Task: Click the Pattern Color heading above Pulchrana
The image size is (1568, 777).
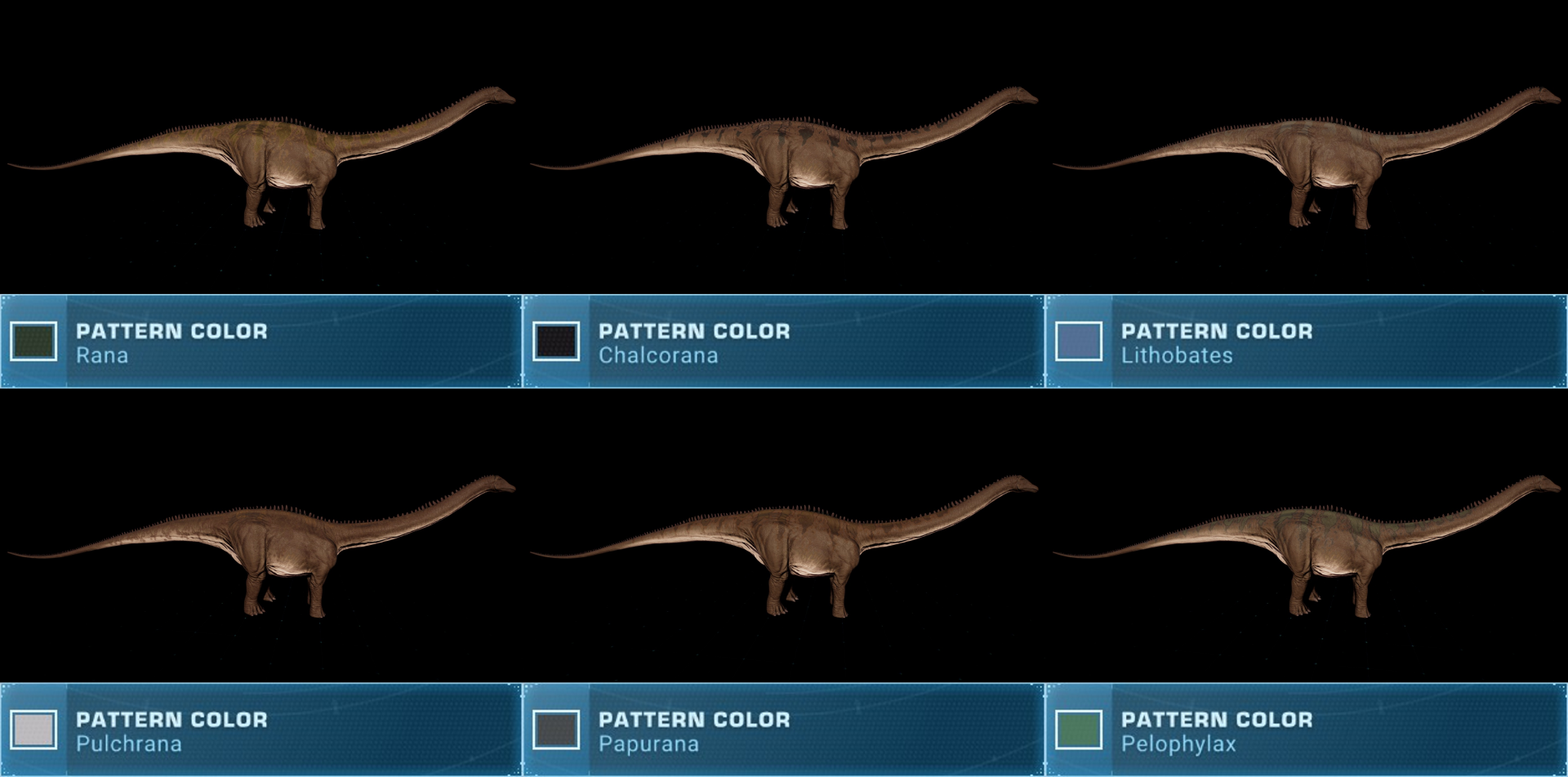Action: point(171,719)
